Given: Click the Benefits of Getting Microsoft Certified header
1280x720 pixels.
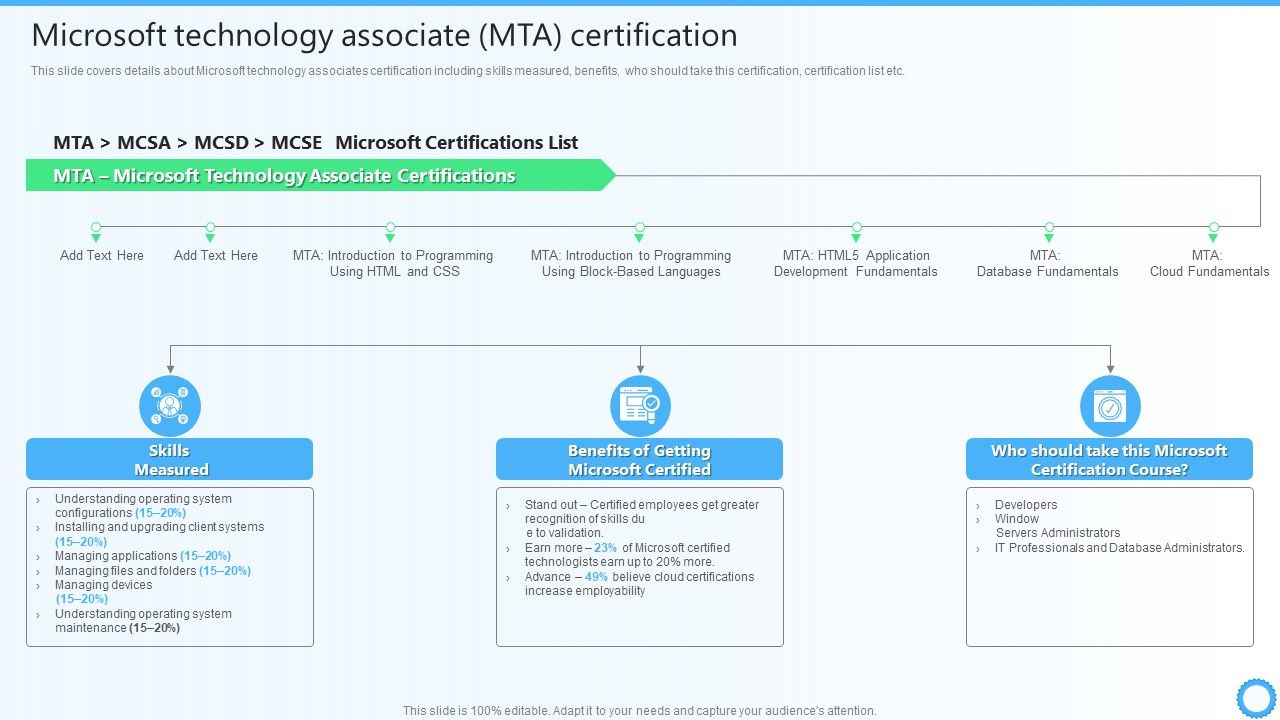Looking at the screenshot, I should [x=640, y=459].
